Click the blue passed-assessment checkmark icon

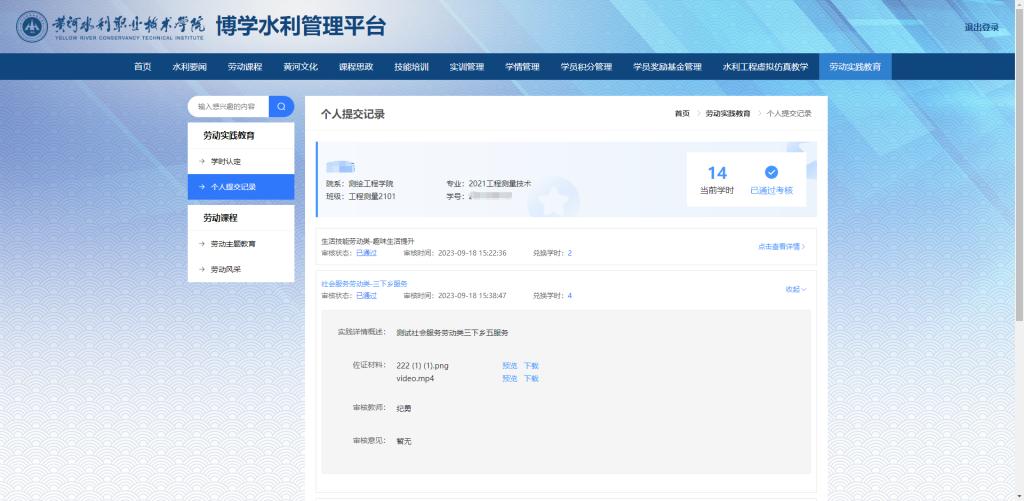(771, 172)
